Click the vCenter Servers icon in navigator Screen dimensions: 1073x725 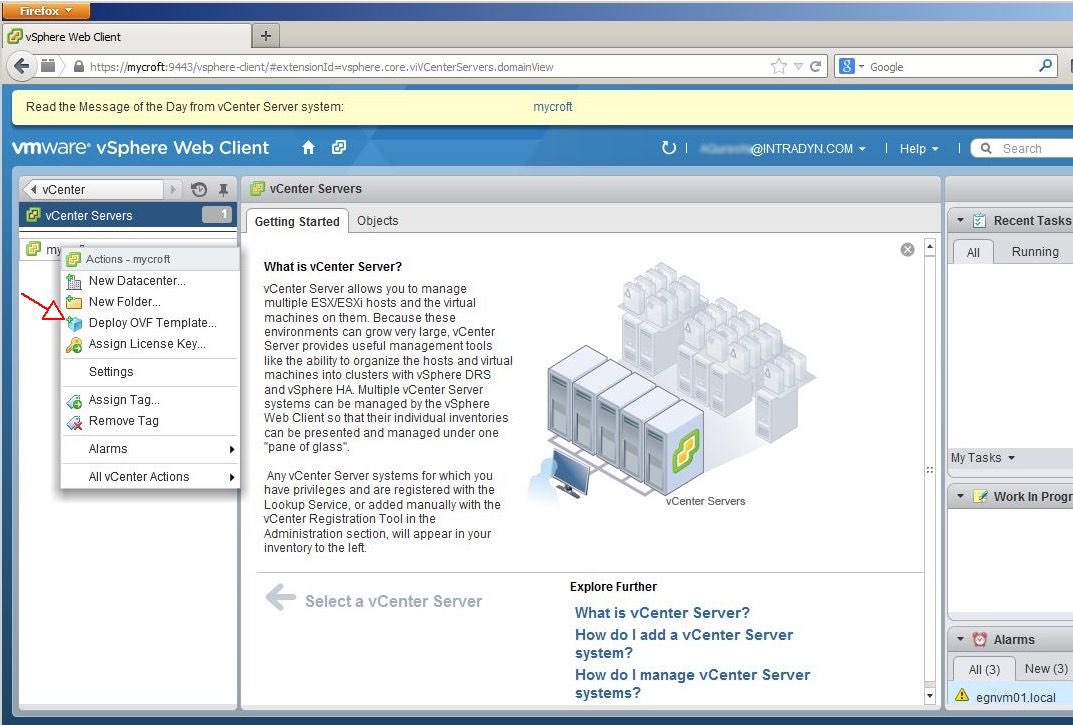(33, 215)
